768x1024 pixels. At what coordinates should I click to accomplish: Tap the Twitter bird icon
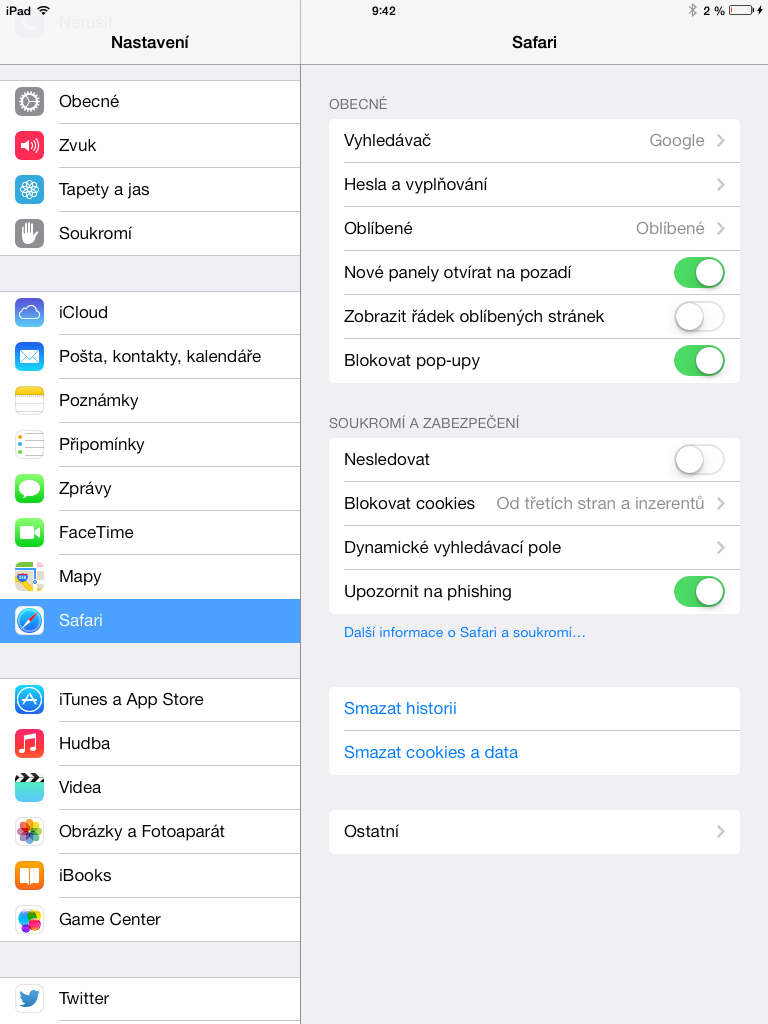tap(29, 999)
